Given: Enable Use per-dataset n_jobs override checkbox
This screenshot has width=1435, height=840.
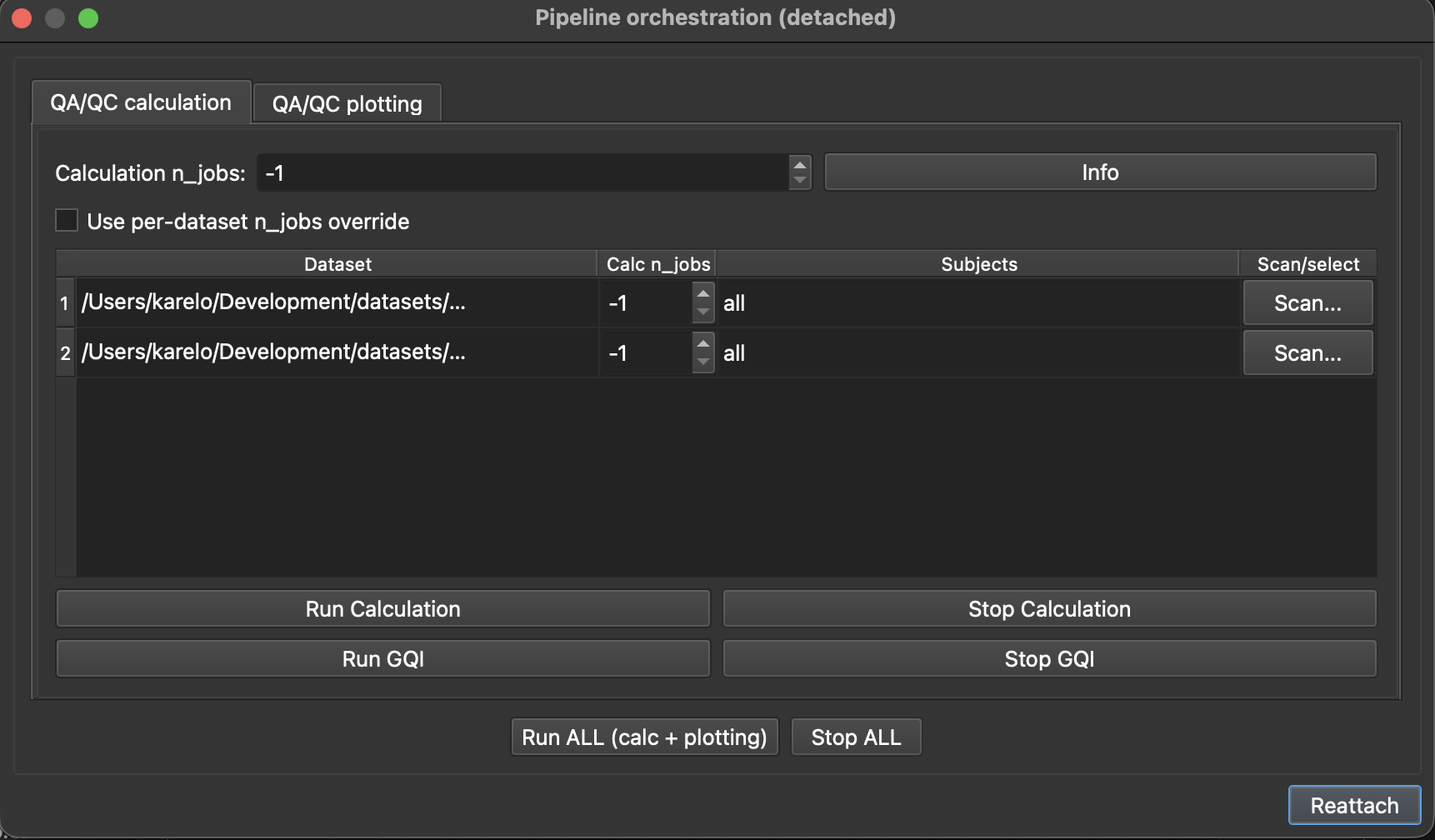Looking at the screenshot, I should tap(67, 221).
